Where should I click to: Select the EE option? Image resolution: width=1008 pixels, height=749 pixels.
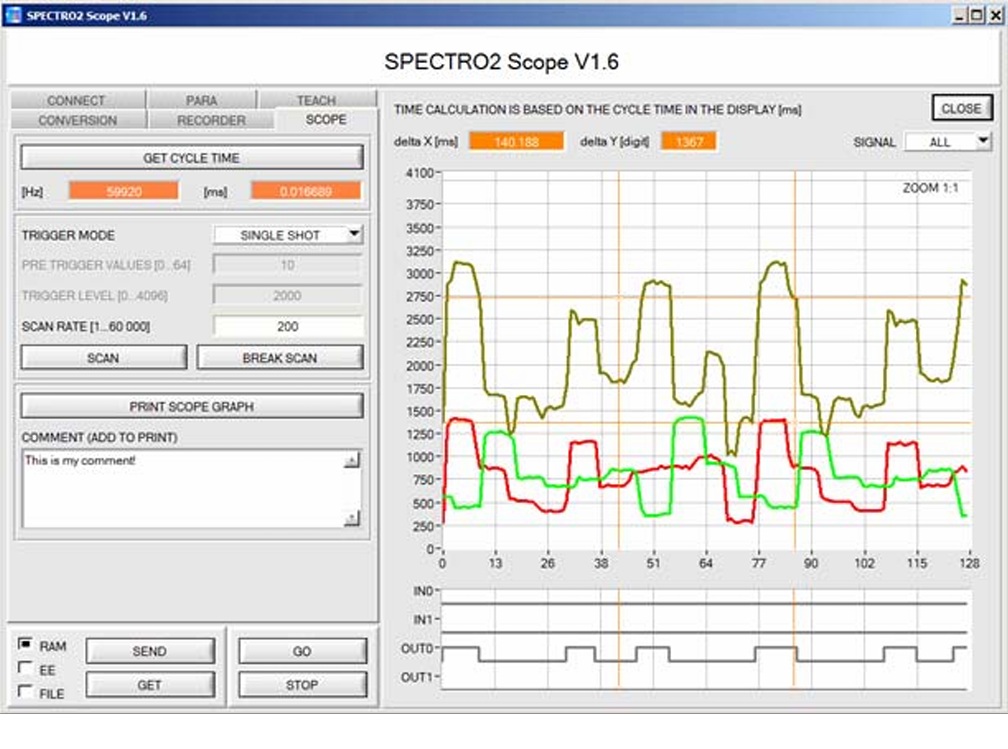(x=25, y=668)
